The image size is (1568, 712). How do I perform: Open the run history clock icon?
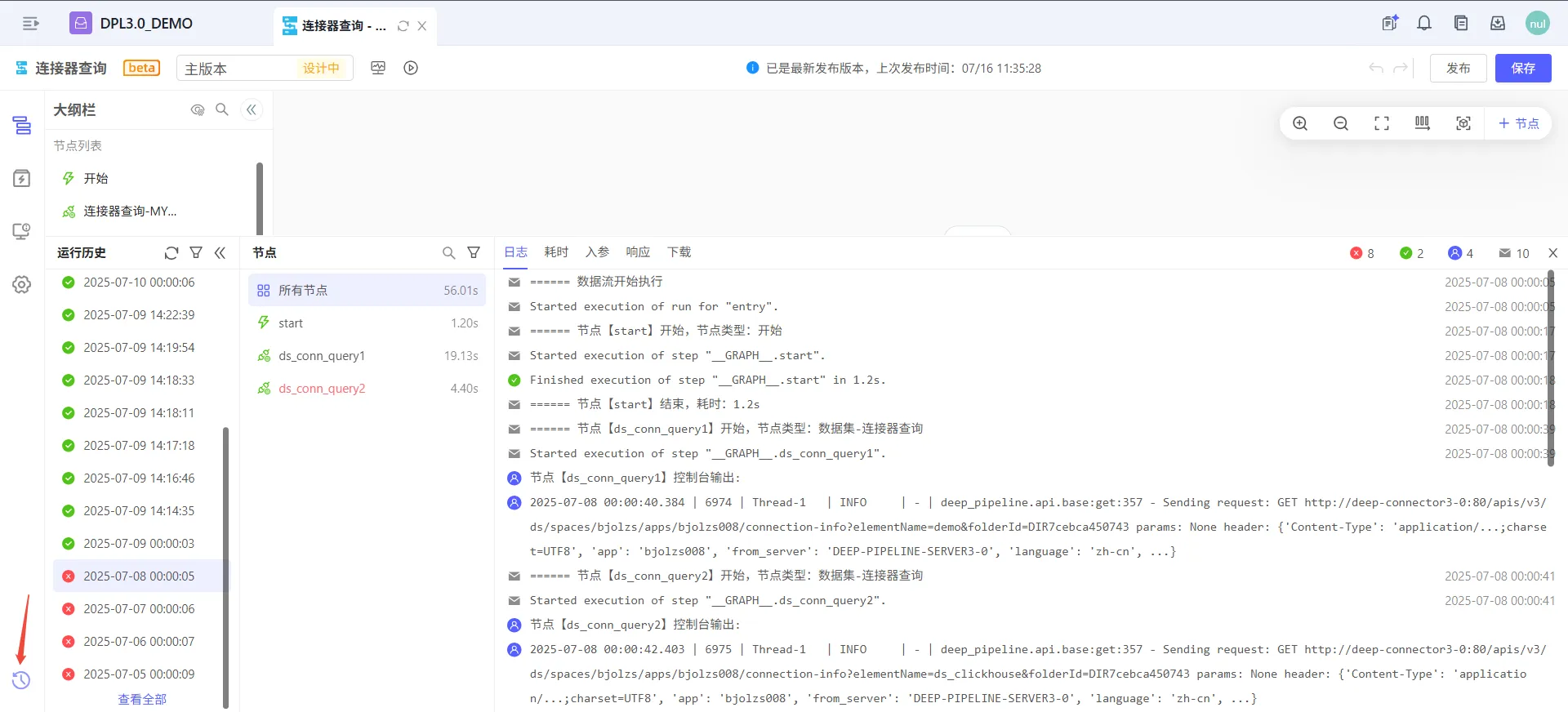coord(21,680)
